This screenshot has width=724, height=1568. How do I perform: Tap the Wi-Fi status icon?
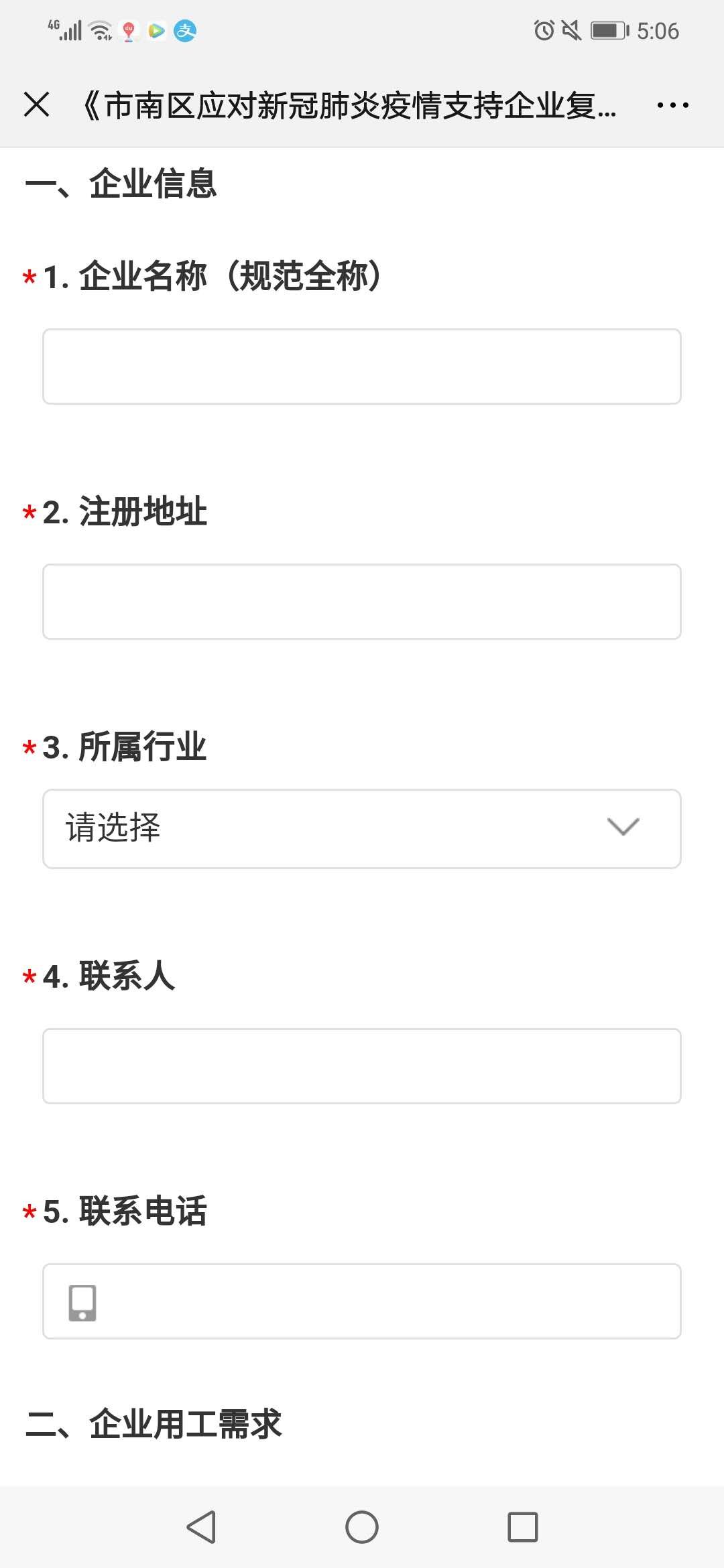(101, 30)
